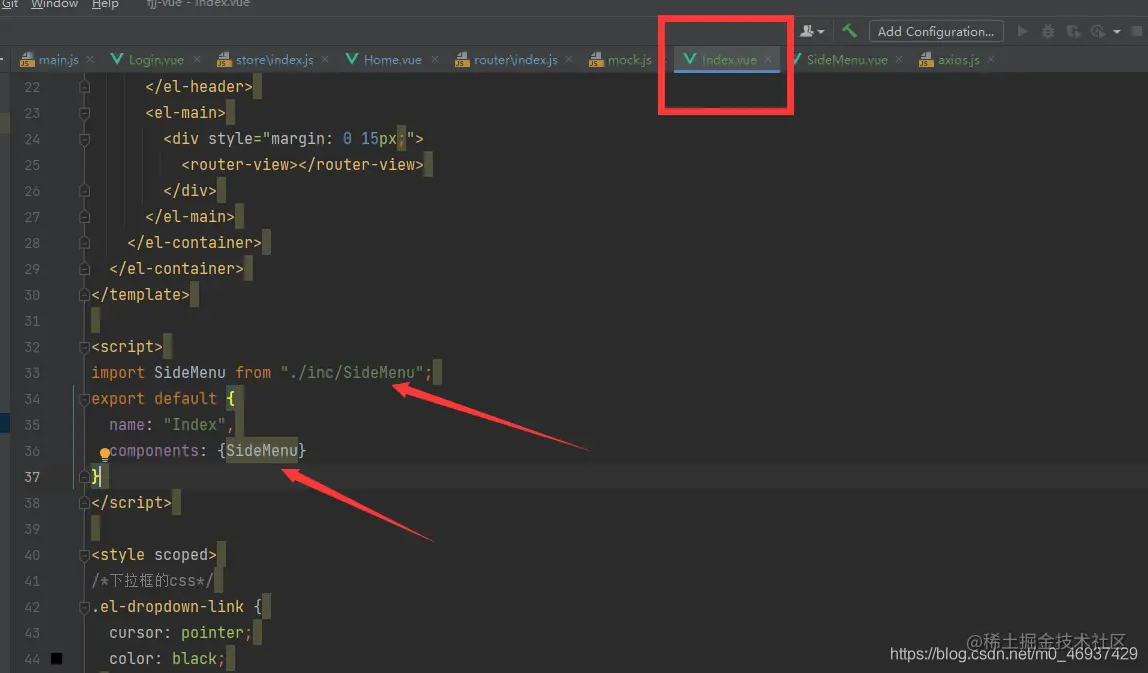1148x673 pixels.
Task: Click line number 37 in the gutter
Action: click(x=32, y=477)
